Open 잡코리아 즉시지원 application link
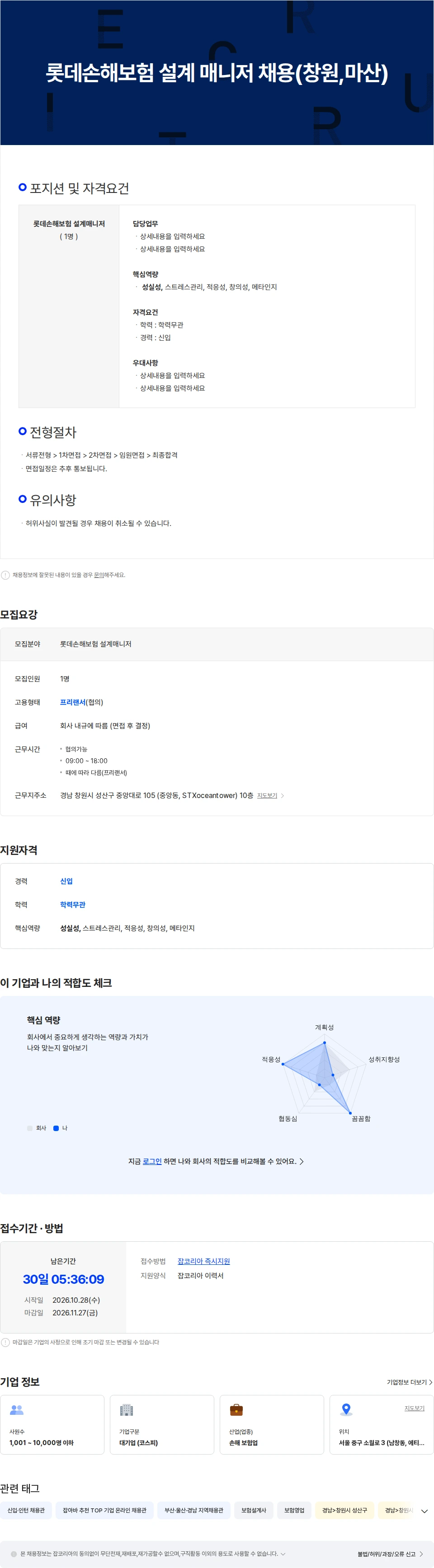This screenshot has height=1568, width=434. [x=203, y=1261]
